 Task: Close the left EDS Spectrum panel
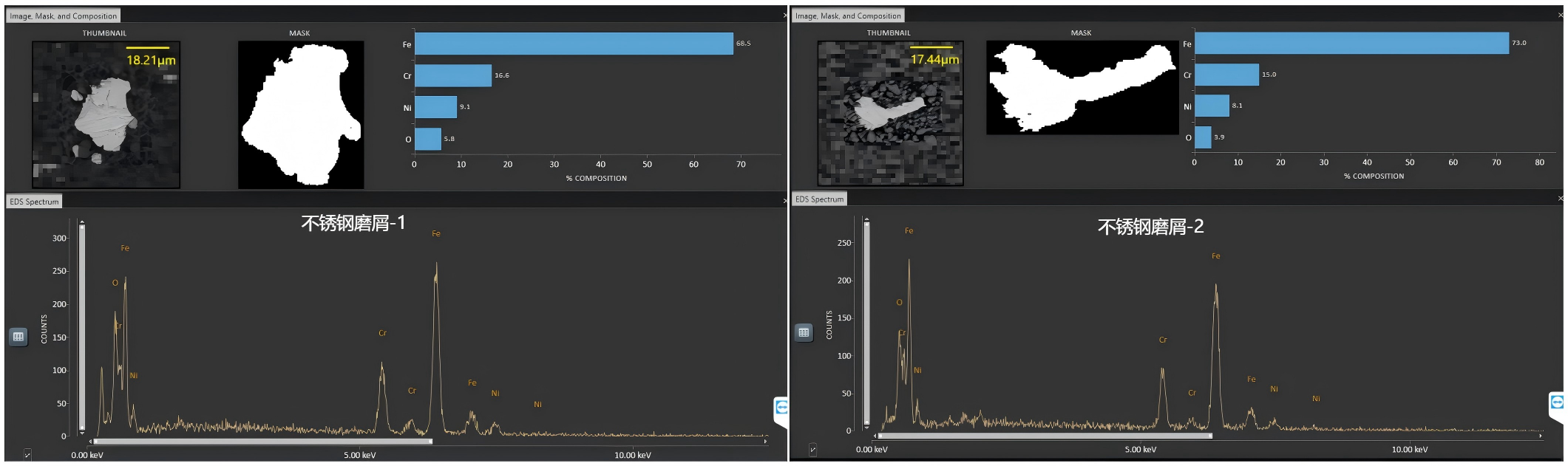(784, 201)
